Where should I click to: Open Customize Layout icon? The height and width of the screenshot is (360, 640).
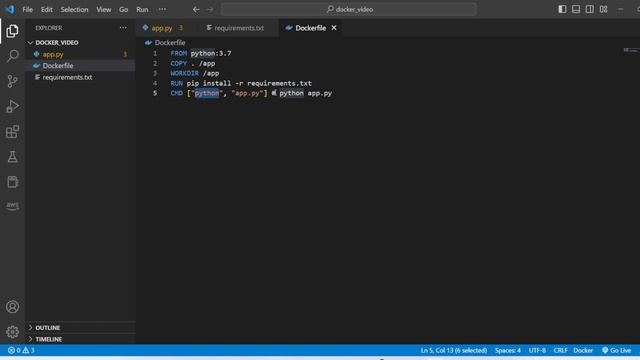pyautogui.click(x=604, y=9)
